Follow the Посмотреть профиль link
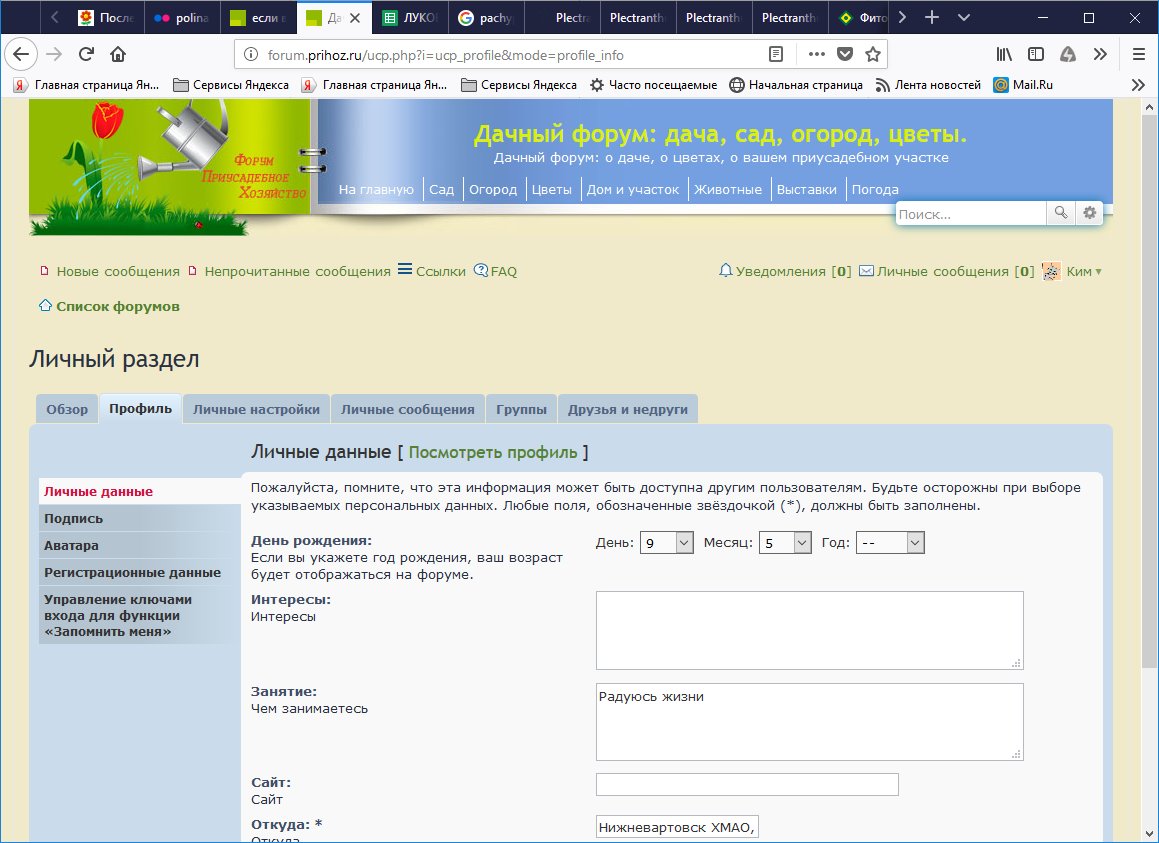This screenshot has width=1159, height=843. pos(493,453)
